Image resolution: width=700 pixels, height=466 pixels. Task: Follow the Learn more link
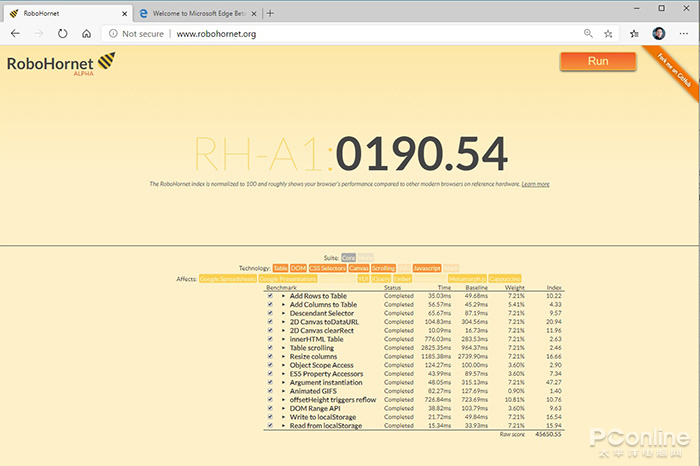535,184
